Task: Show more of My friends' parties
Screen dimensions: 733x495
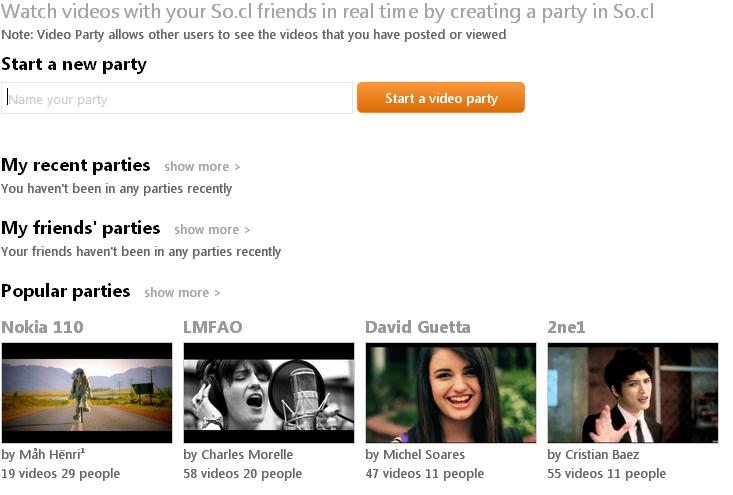Action: 212,230
